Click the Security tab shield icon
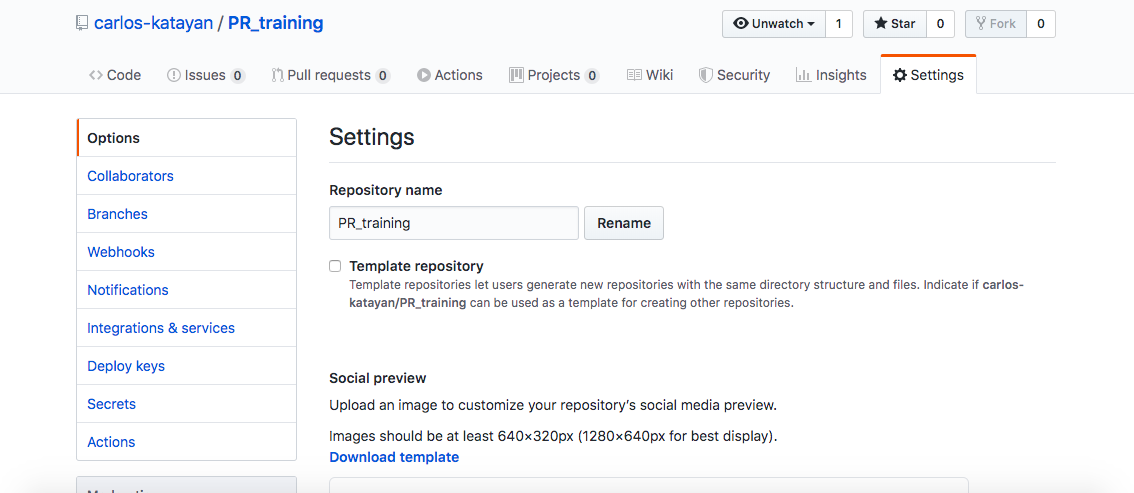Image resolution: width=1134 pixels, height=493 pixels. pyautogui.click(x=706, y=75)
